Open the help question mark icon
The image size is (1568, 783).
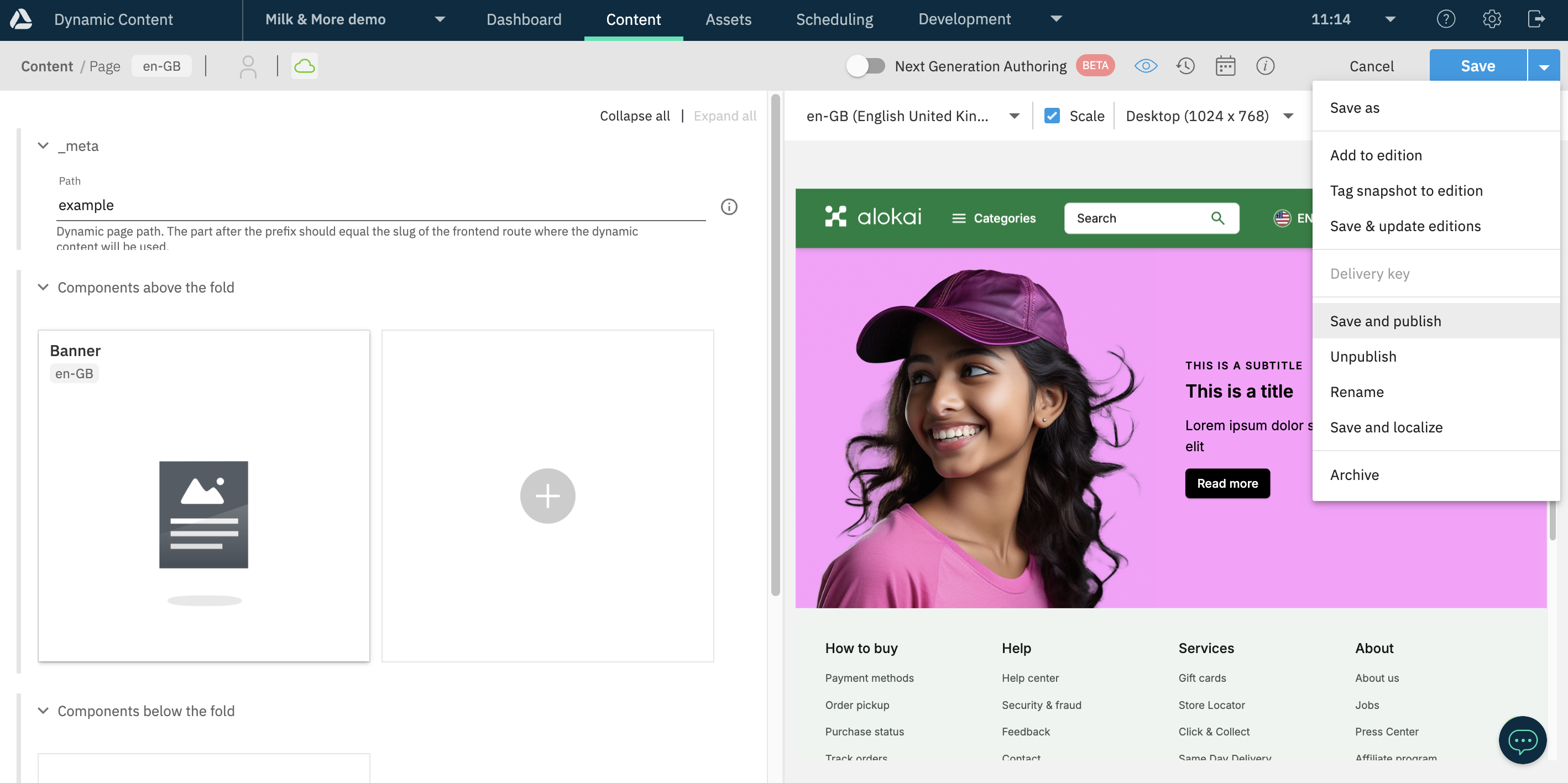pyautogui.click(x=1446, y=19)
